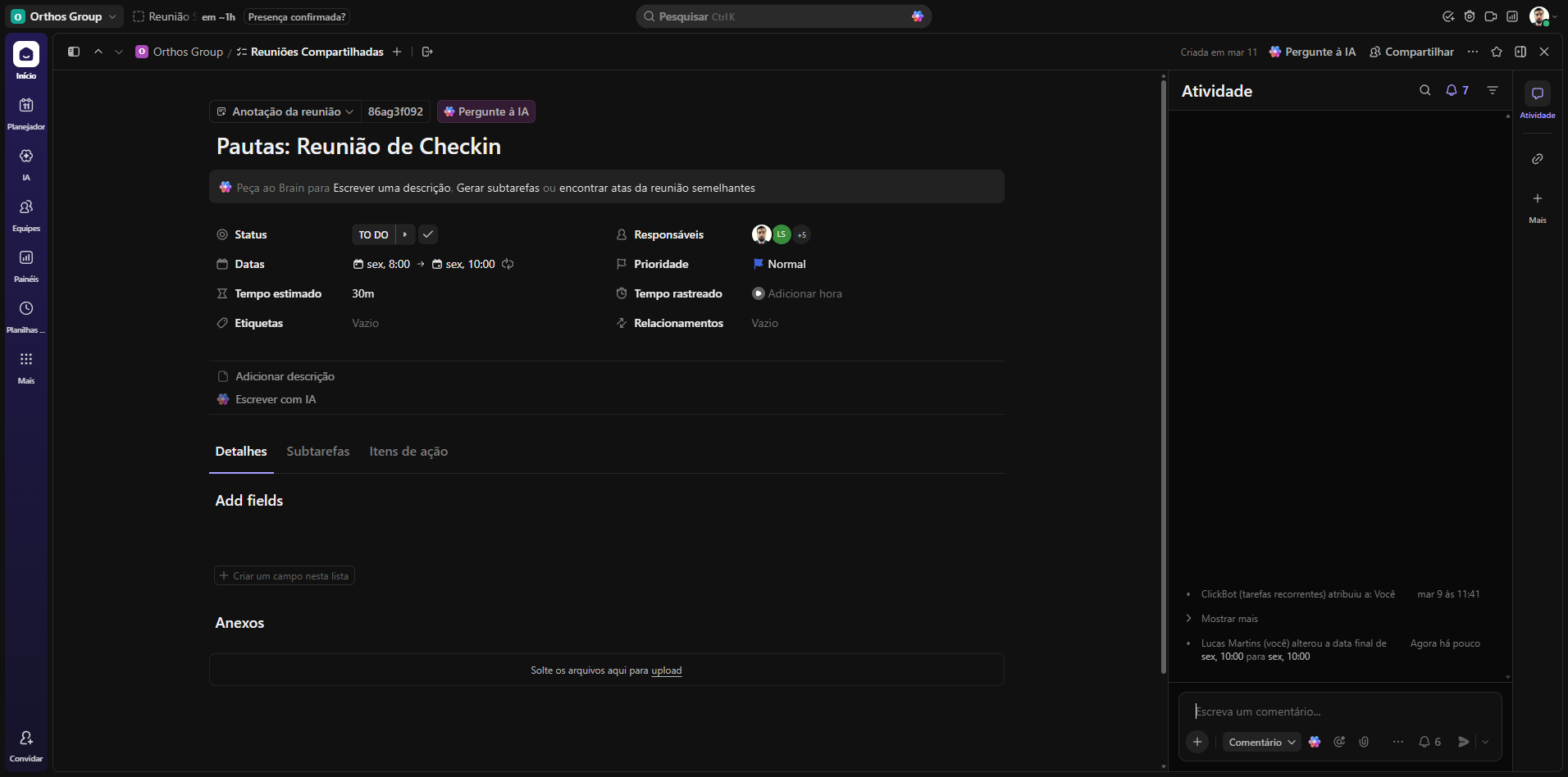Click the star favorite icon
1568x777 pixels.
(1497, 52)
